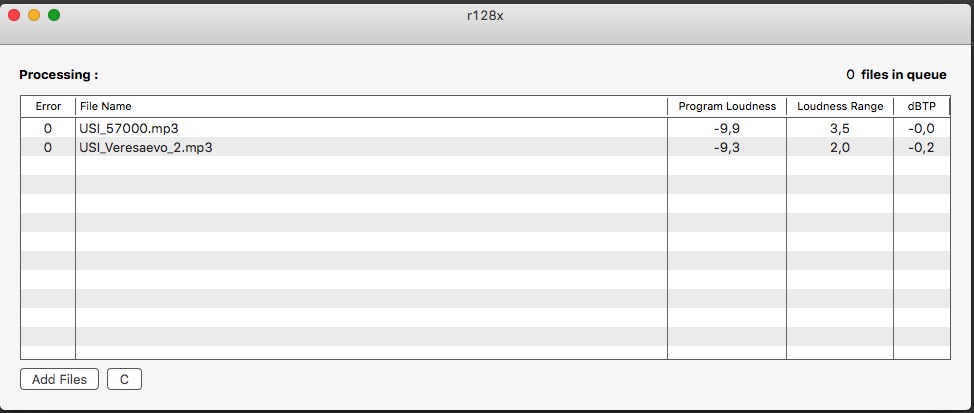This screenshot has height=413, width=974.
Task: Minimize the r128x window
Action: click(34, 15)
